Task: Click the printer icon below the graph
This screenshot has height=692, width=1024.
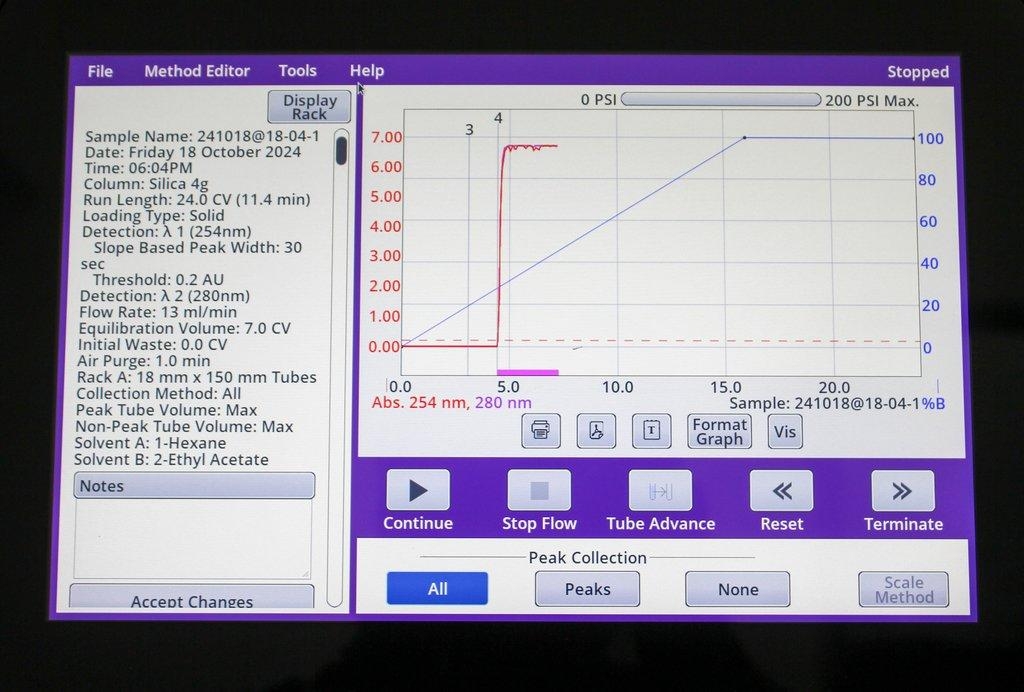Action: click(540, 430)
